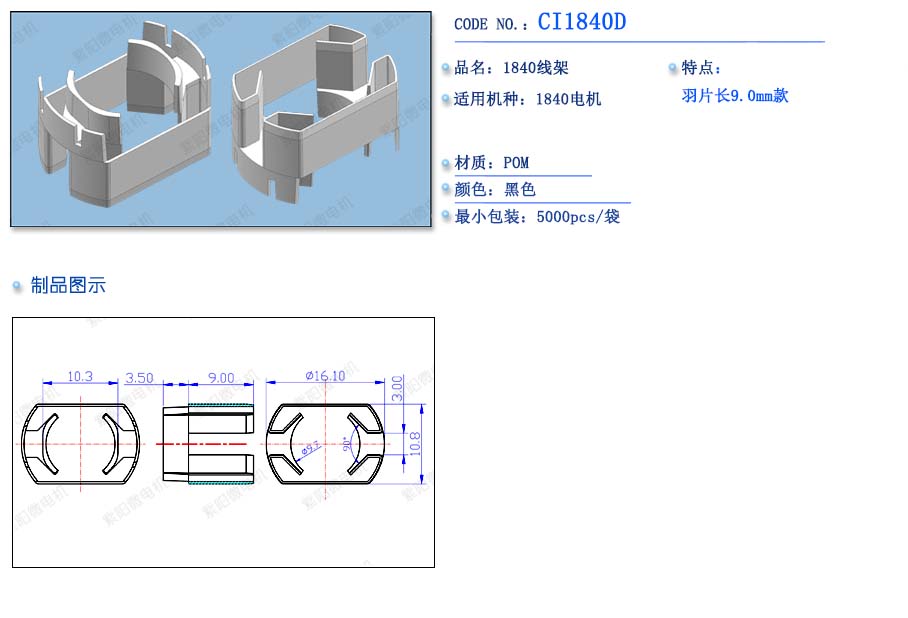The image size is (908, 618).
Task: Click the bullet icon beside 适用机种
Action: point(446,100)
